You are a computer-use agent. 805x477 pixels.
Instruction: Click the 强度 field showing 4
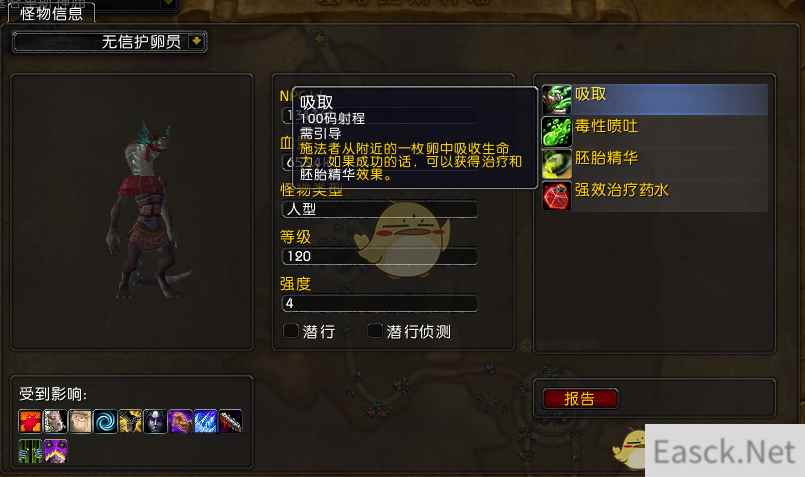pos(380,303)
